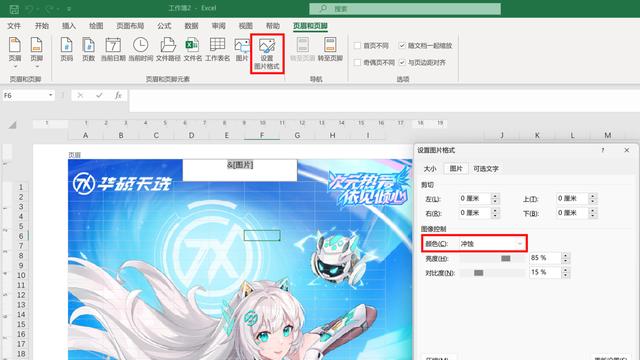Enable the 首页不同 checkbox
The image size is (640, 360).
click(357, 46)
